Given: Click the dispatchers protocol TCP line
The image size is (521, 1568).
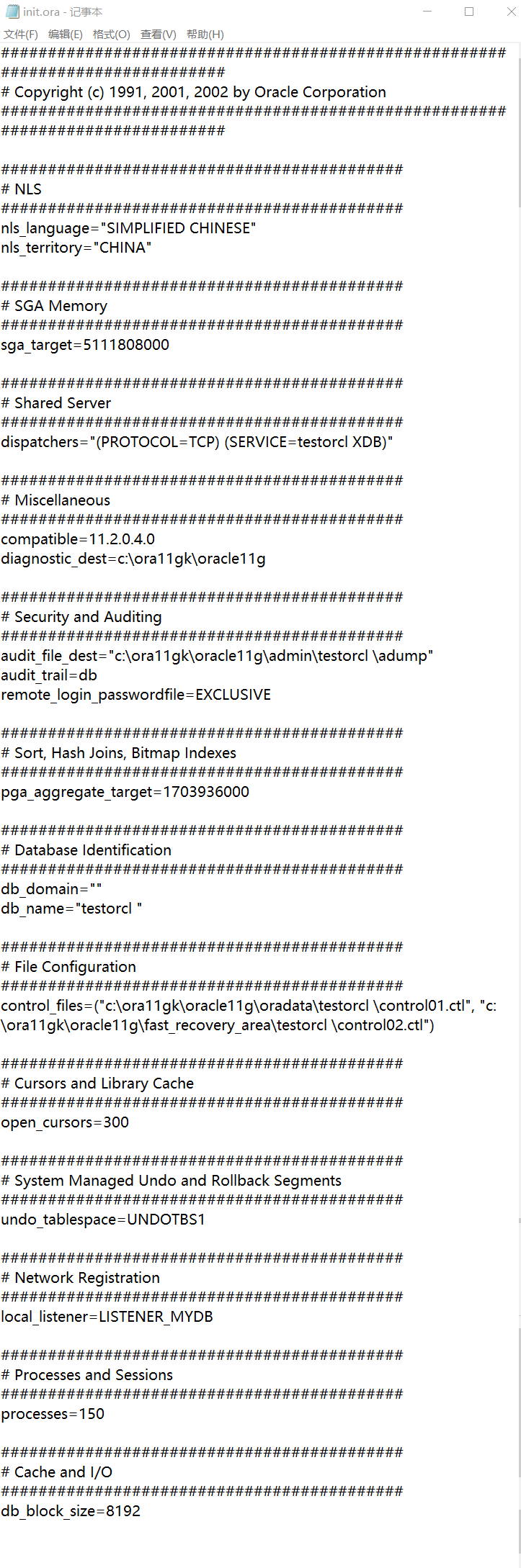Looking at the screenshot, I should (197, 442).
